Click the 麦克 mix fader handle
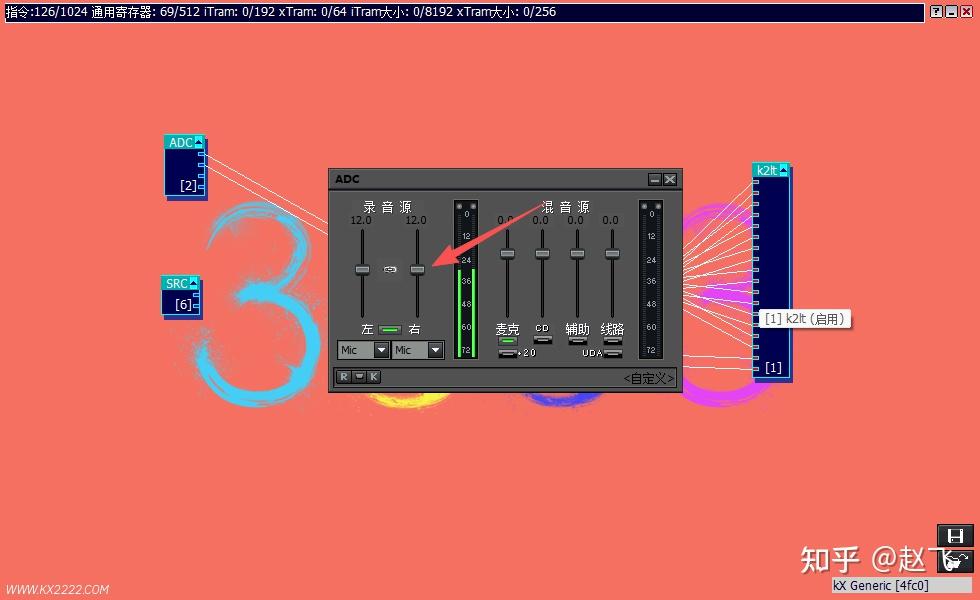The height and width of the screenshot is (600, 980). (x=508, y=253)
